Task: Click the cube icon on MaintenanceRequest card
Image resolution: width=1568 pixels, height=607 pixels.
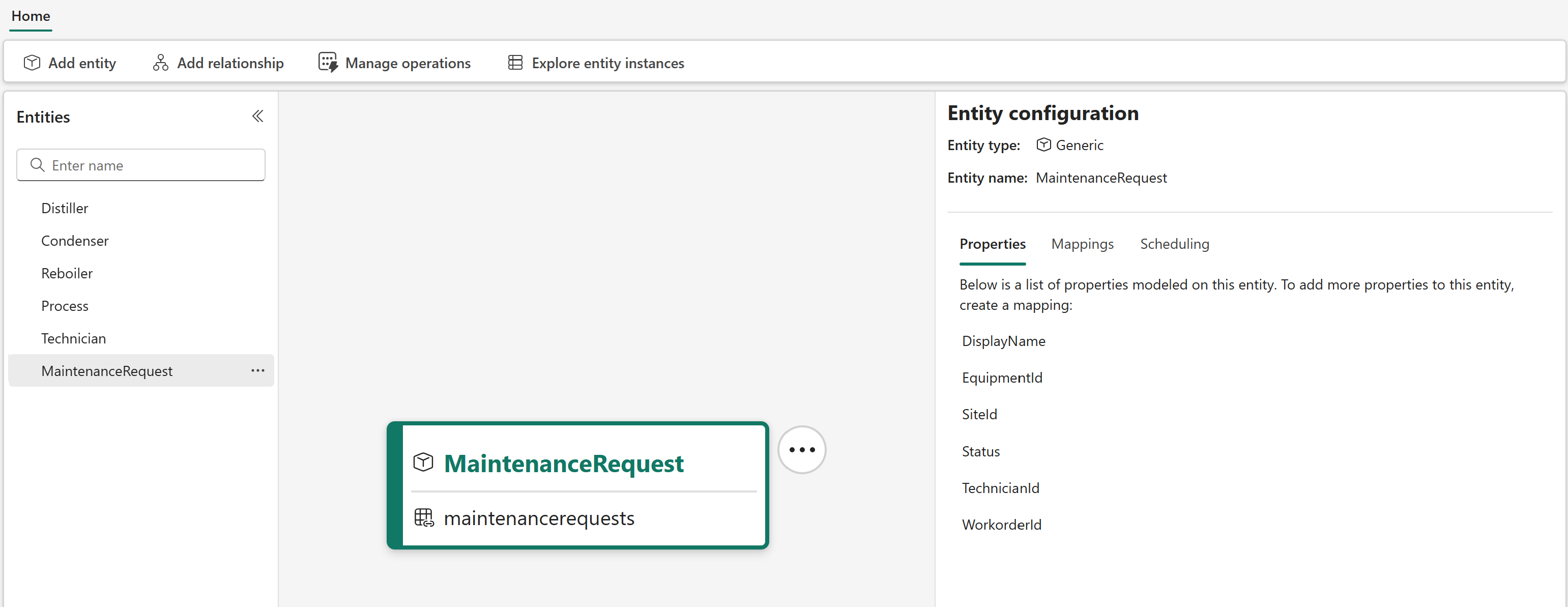Action: click(423, 463)
